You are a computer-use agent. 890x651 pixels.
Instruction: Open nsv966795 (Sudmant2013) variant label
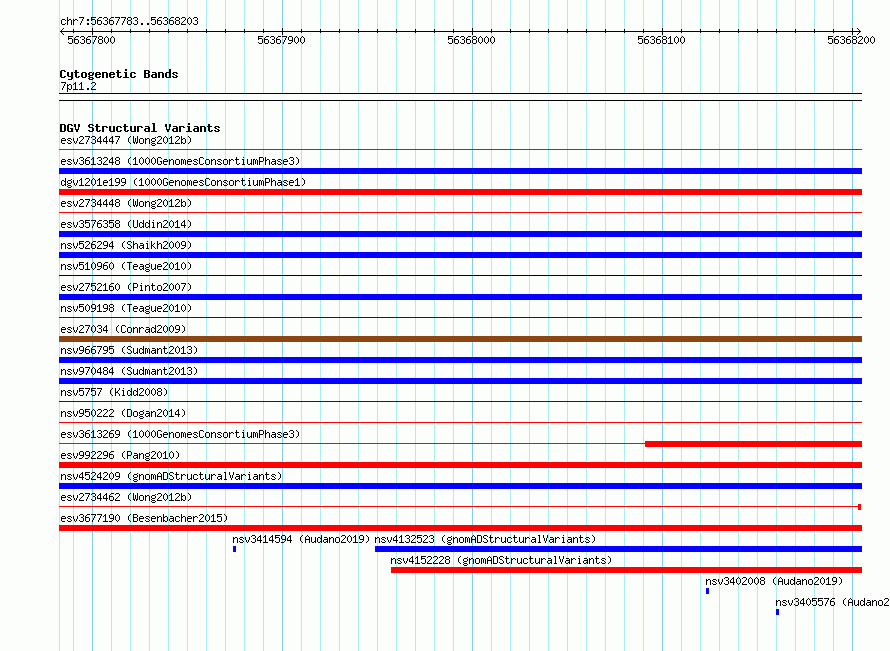129,350
